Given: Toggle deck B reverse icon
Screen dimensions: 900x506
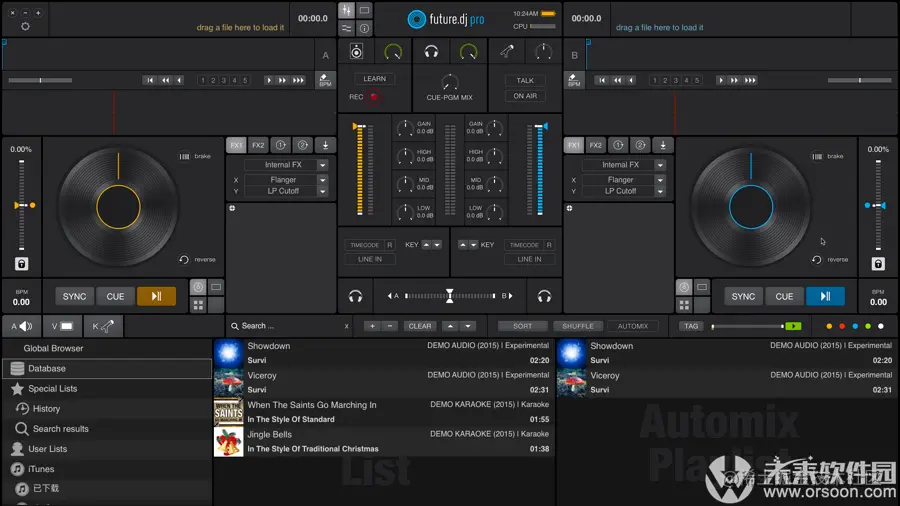Looking at the screenshot, I should point(816,260).
